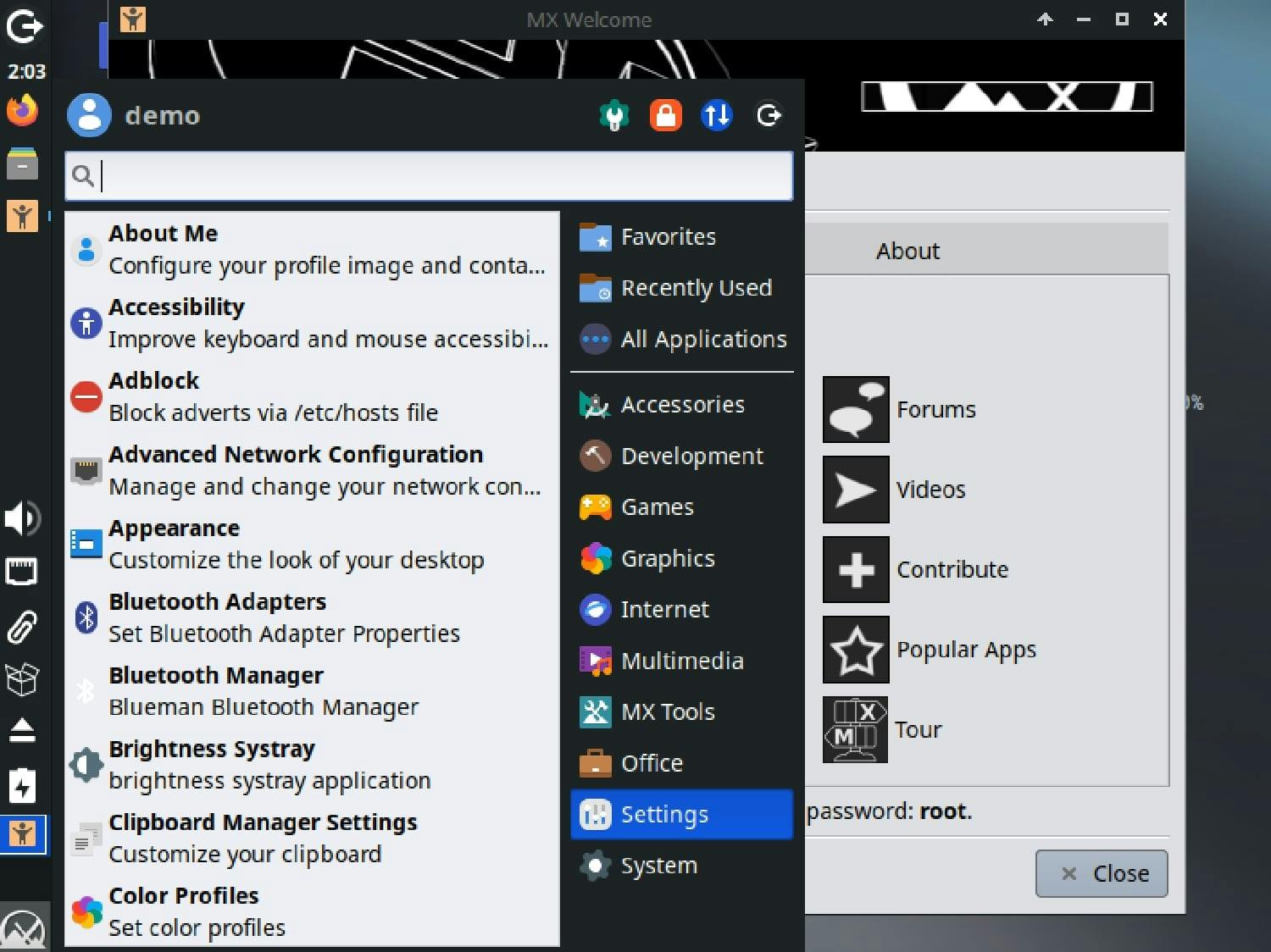The width and height of the screenshot is (1271, 952).
Task: Launch About Me settings entry
Action: point(312,249)
